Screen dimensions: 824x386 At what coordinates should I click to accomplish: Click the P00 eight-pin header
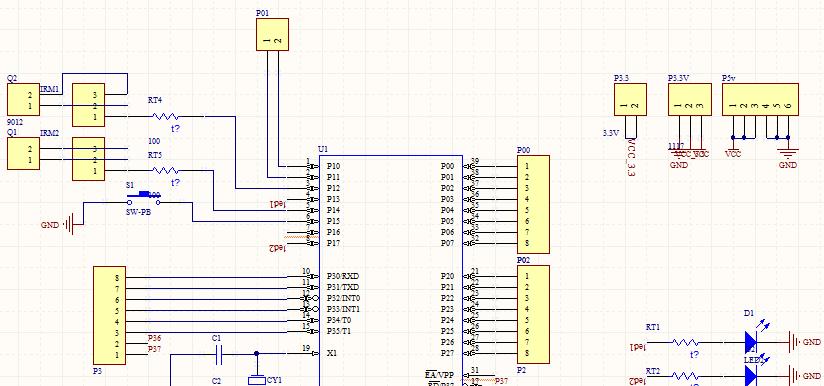[533, 204]
